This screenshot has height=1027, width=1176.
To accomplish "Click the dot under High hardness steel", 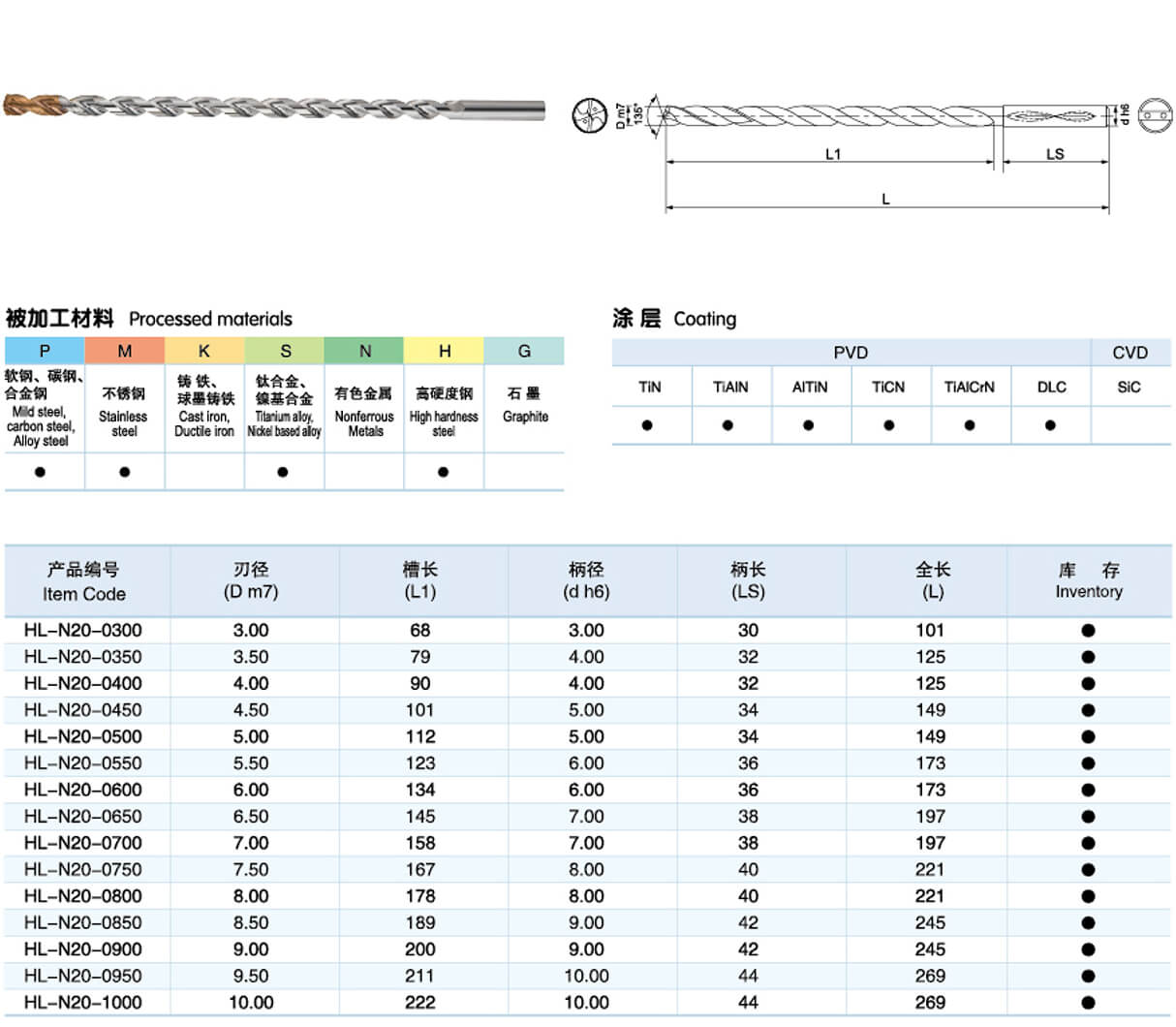I will click(443, 472).
